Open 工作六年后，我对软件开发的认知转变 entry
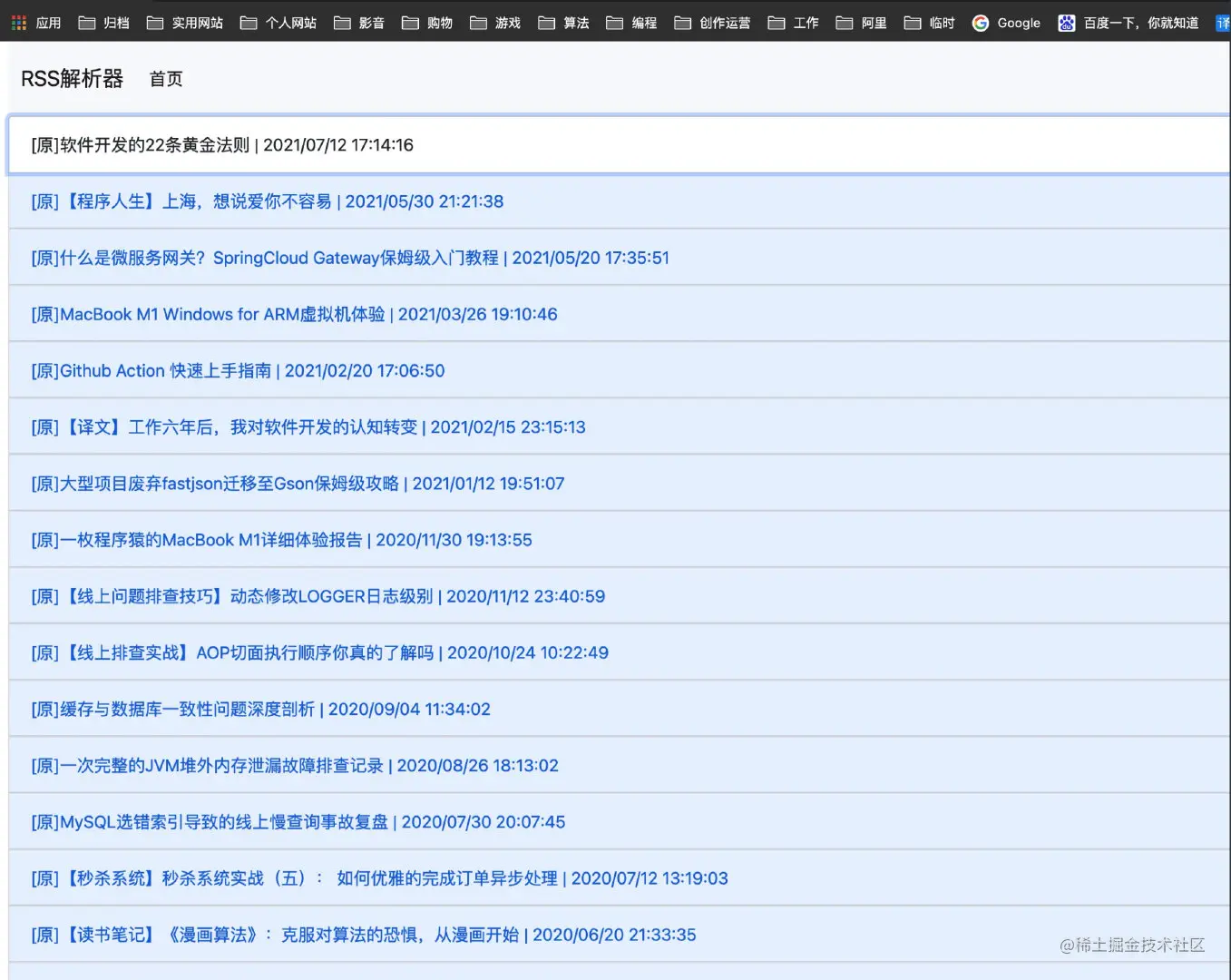The height and width of the screenshot is (980, 1231). point(619,426)
